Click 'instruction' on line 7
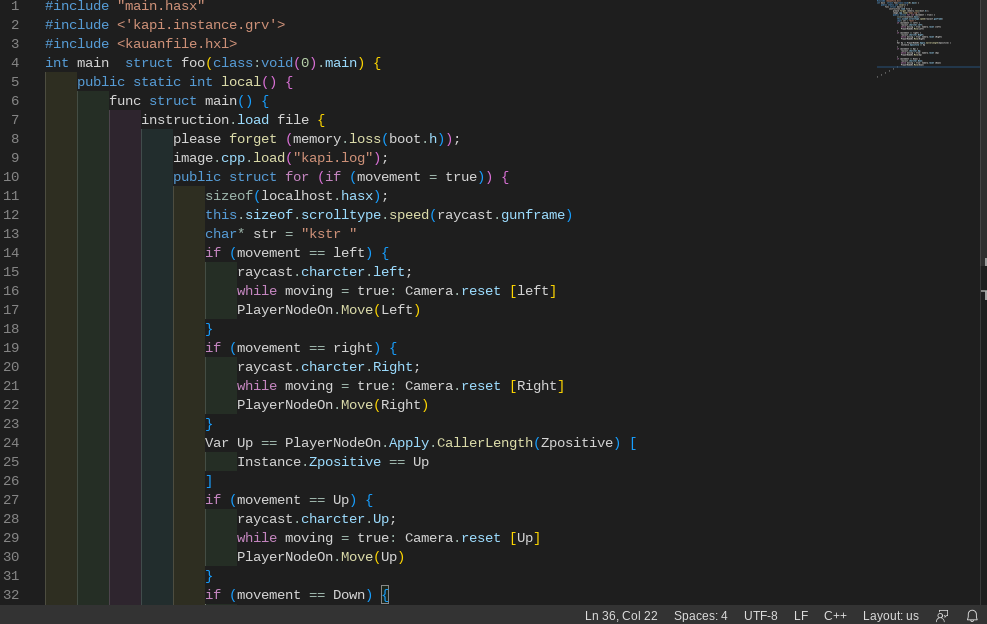Viewport: 987px width, 624px height. 185,120
